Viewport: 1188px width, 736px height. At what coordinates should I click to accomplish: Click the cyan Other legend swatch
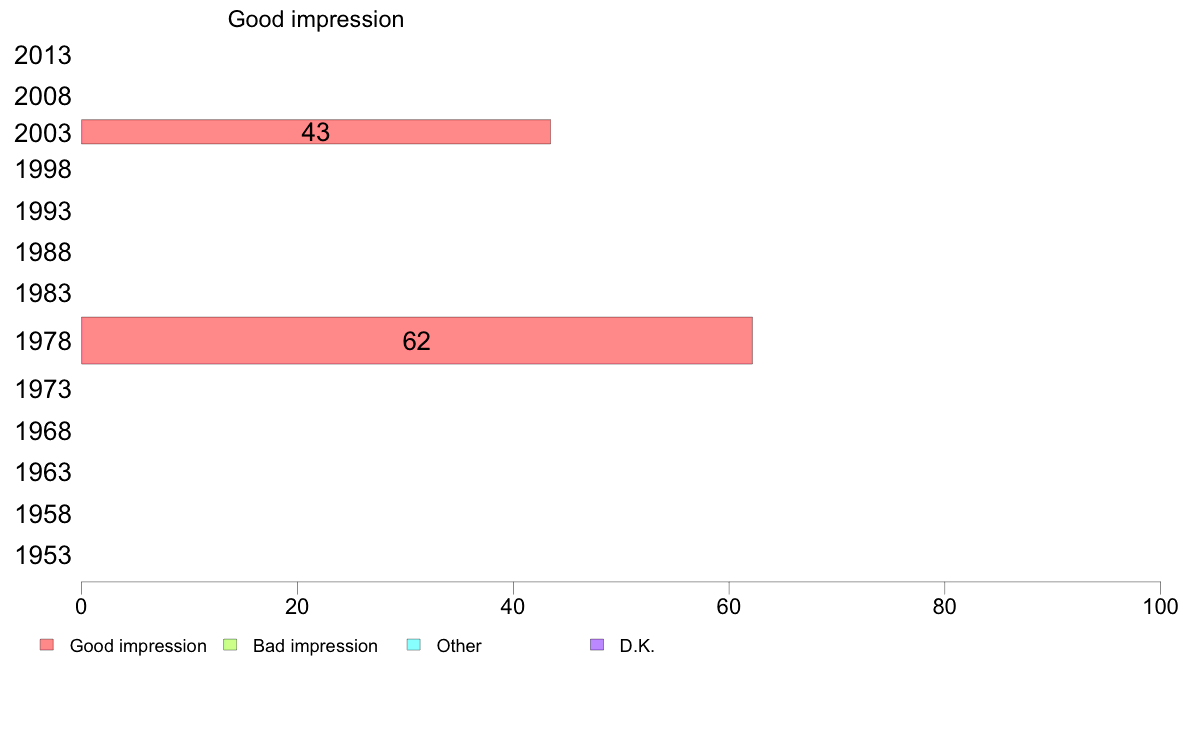[x=414, y=645]
